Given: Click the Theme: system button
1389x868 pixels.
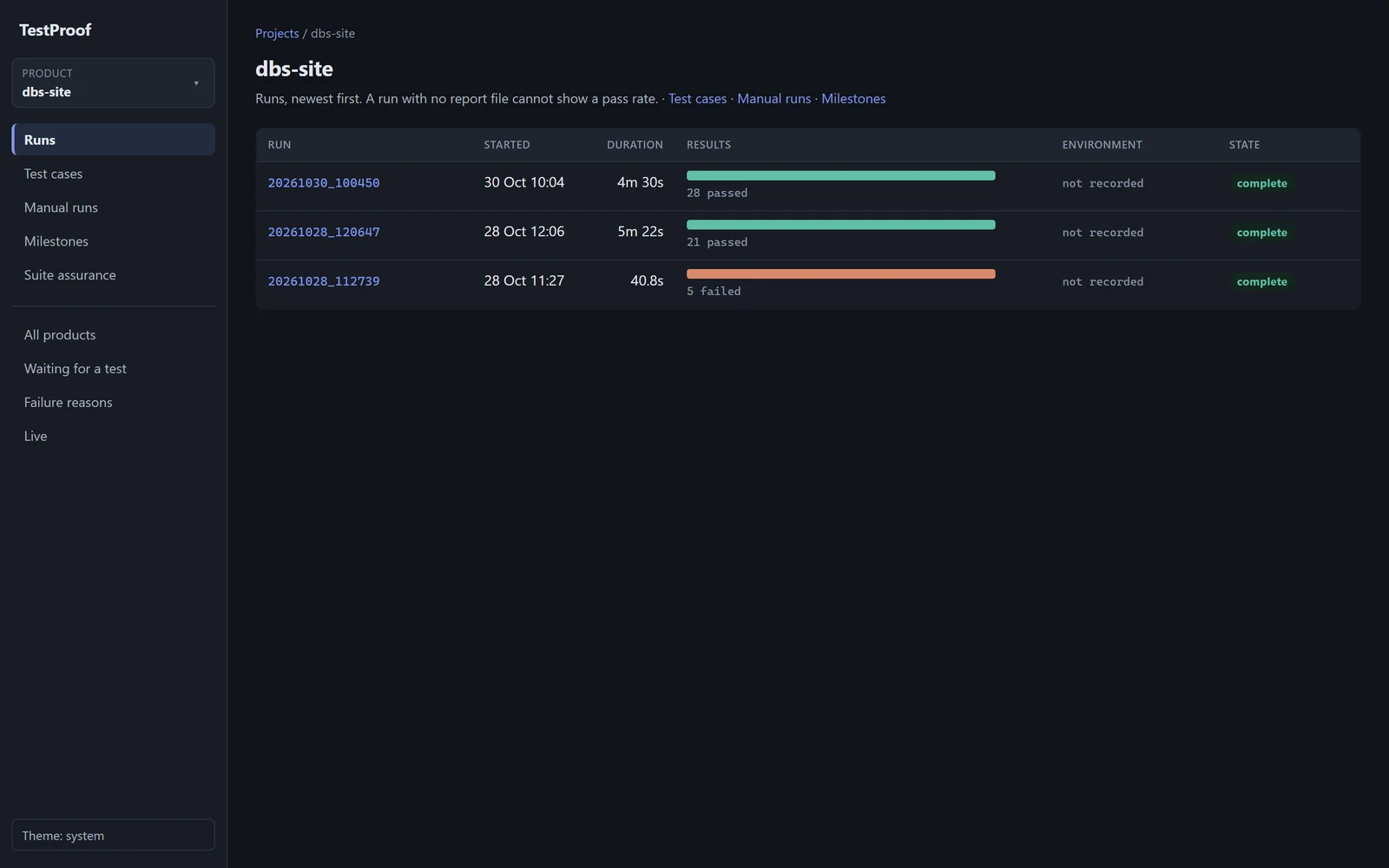Looking at the screenshot, I should [x=113, y=835].
